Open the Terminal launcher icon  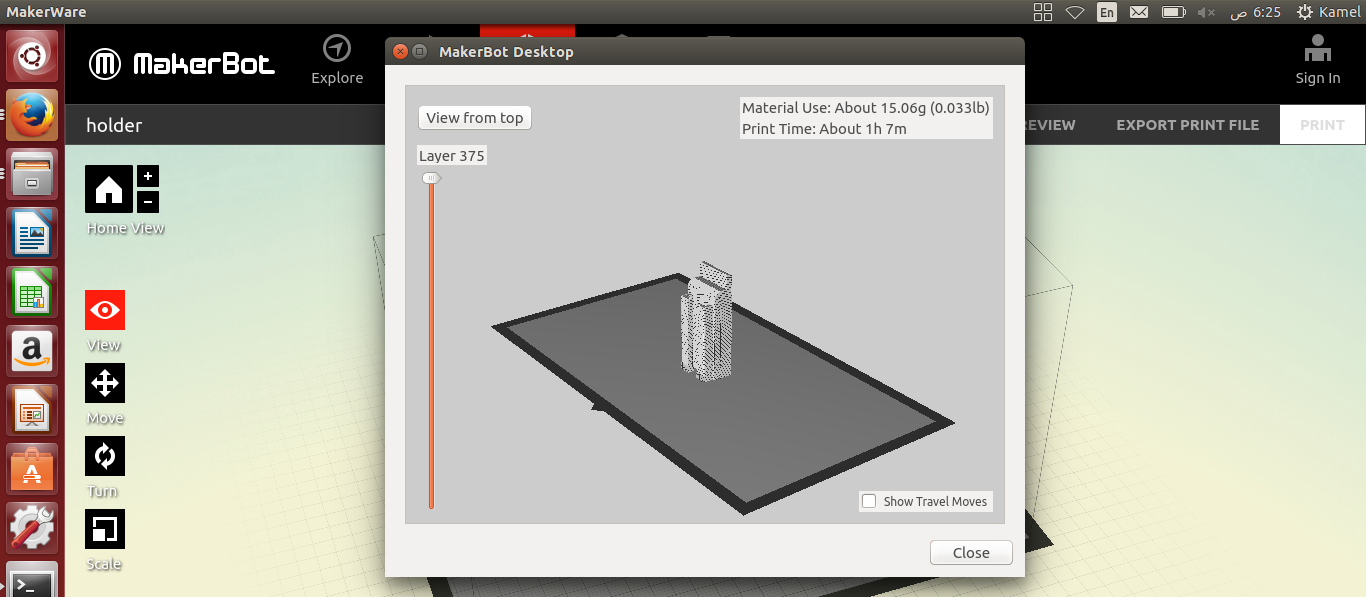pos(33,580)
